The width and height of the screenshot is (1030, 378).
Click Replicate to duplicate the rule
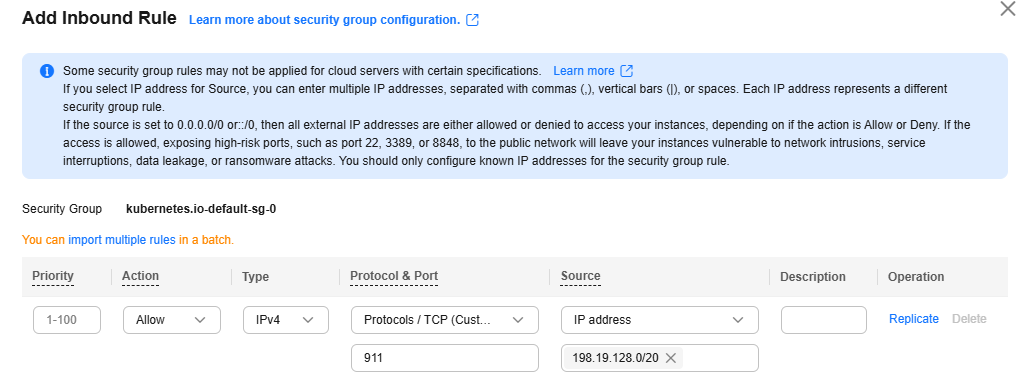tap(914, 319)
